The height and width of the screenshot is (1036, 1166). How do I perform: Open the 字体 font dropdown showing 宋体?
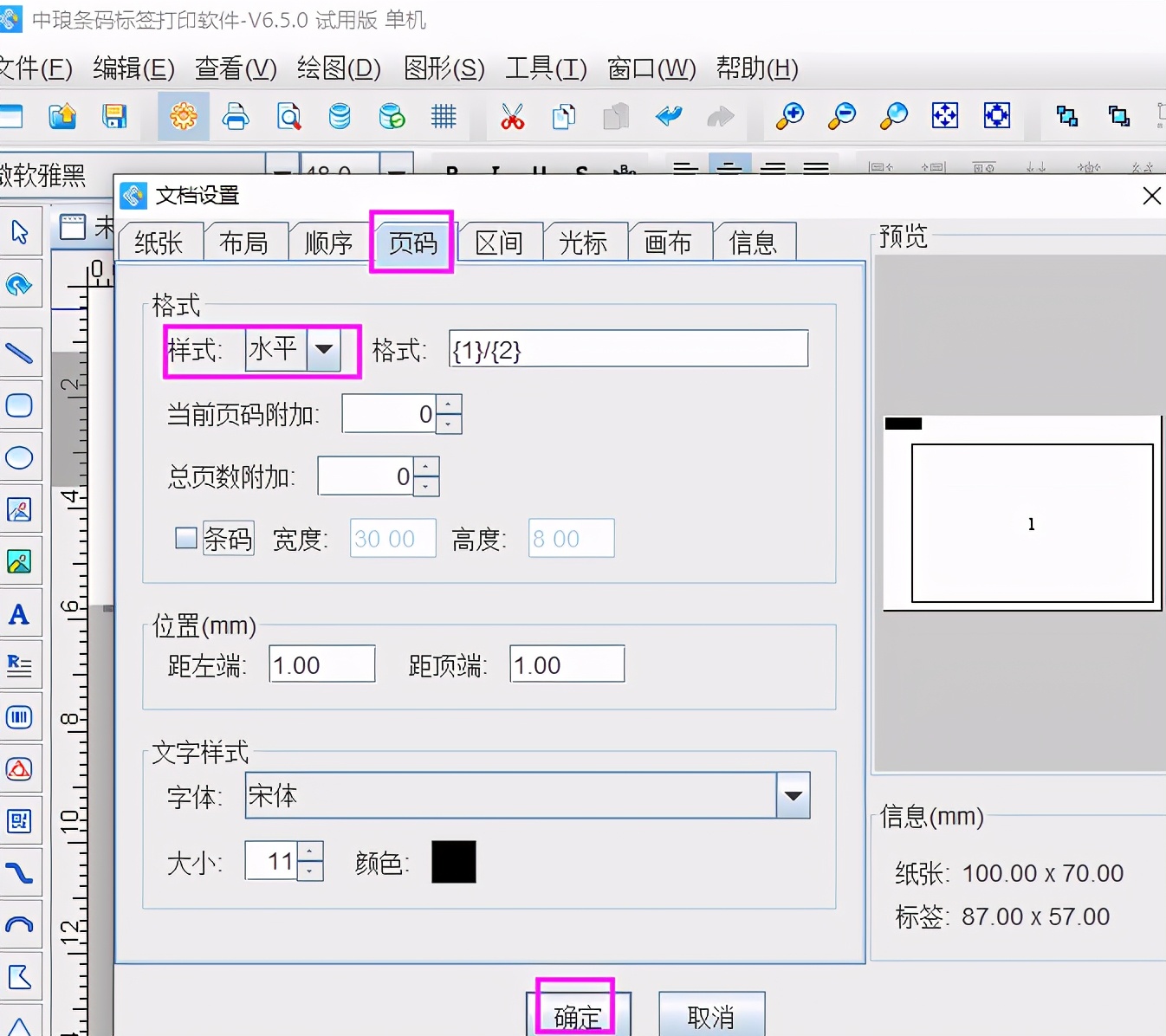pos(793,795)
